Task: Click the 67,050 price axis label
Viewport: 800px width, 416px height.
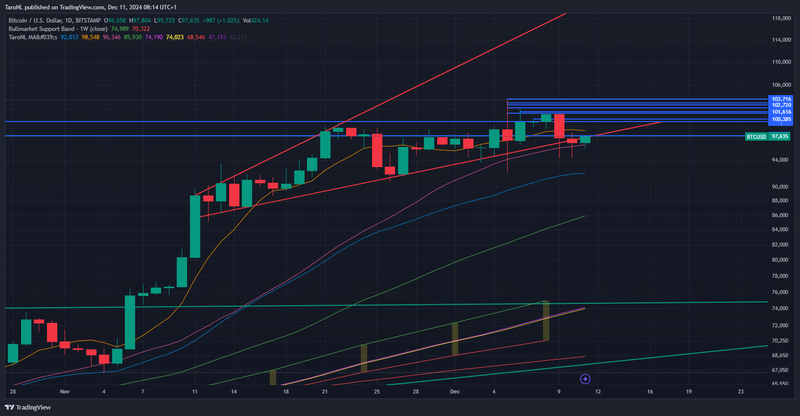Action: [780, 370]
